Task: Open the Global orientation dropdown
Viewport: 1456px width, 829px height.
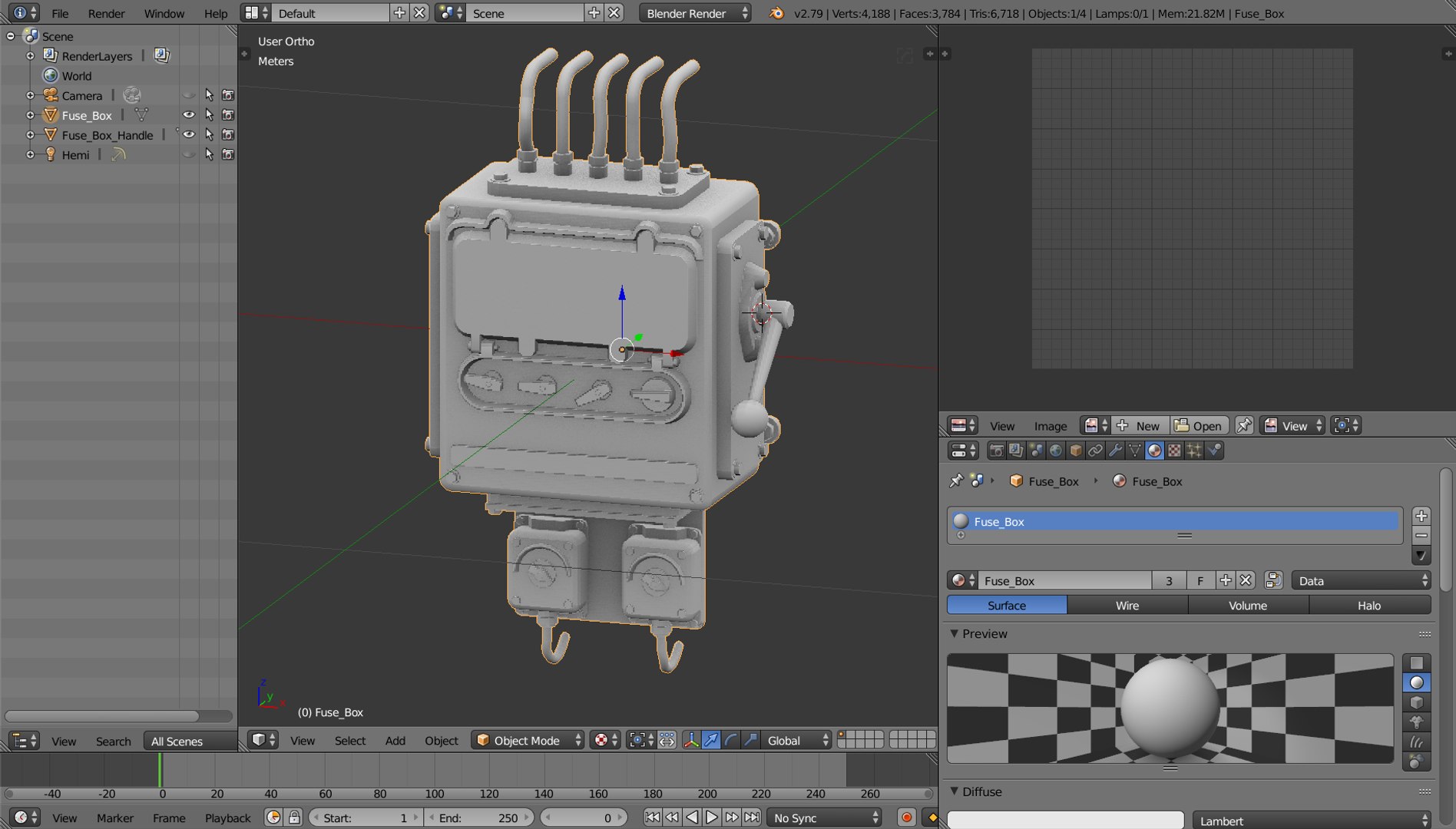Action: coord(798,740)
